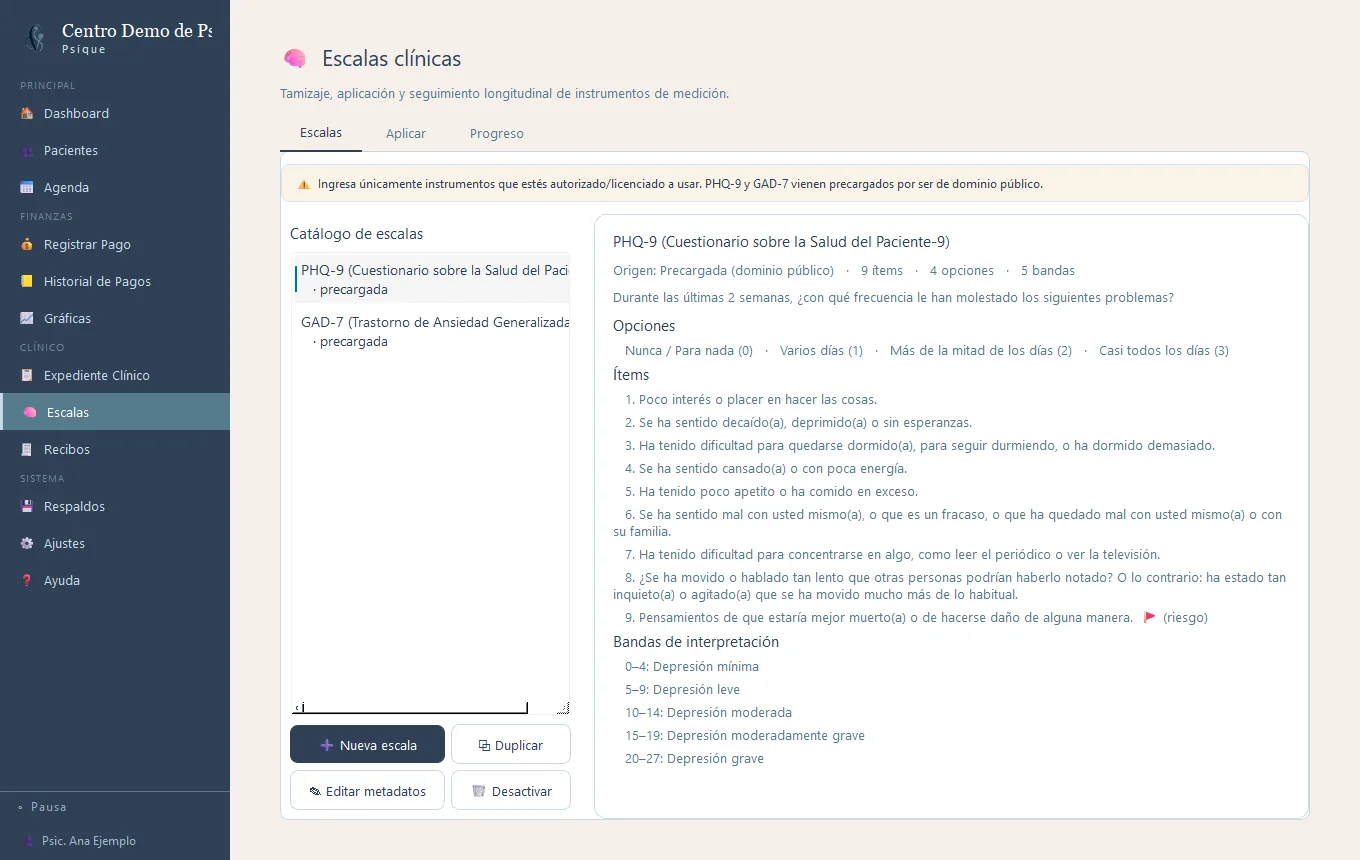Image resolution: width=1360 pixels, height=860 pixels.
Task: Open Respaldos floppy disk icon
Action: [x=27, y=507]
